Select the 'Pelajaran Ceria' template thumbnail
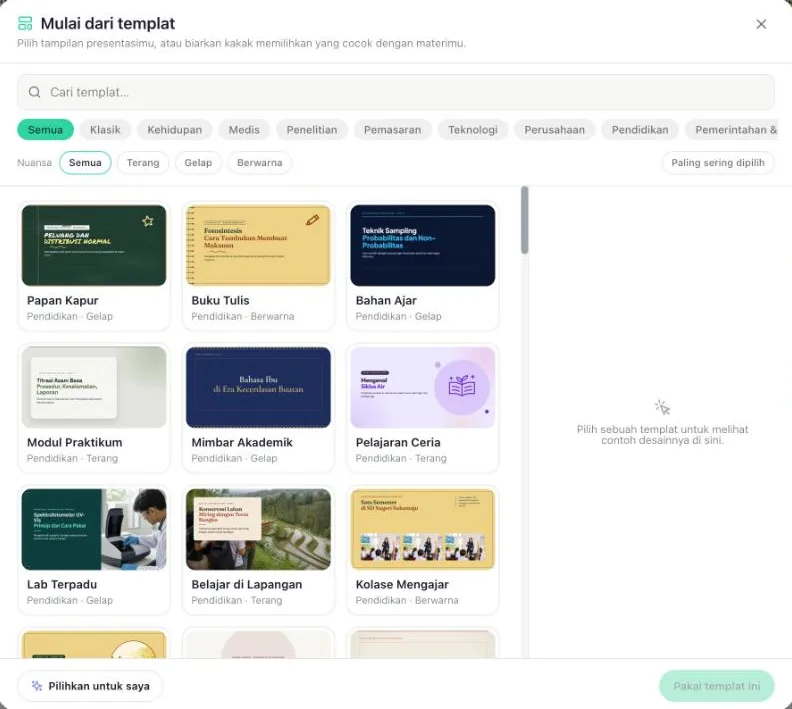 (423, 387)
